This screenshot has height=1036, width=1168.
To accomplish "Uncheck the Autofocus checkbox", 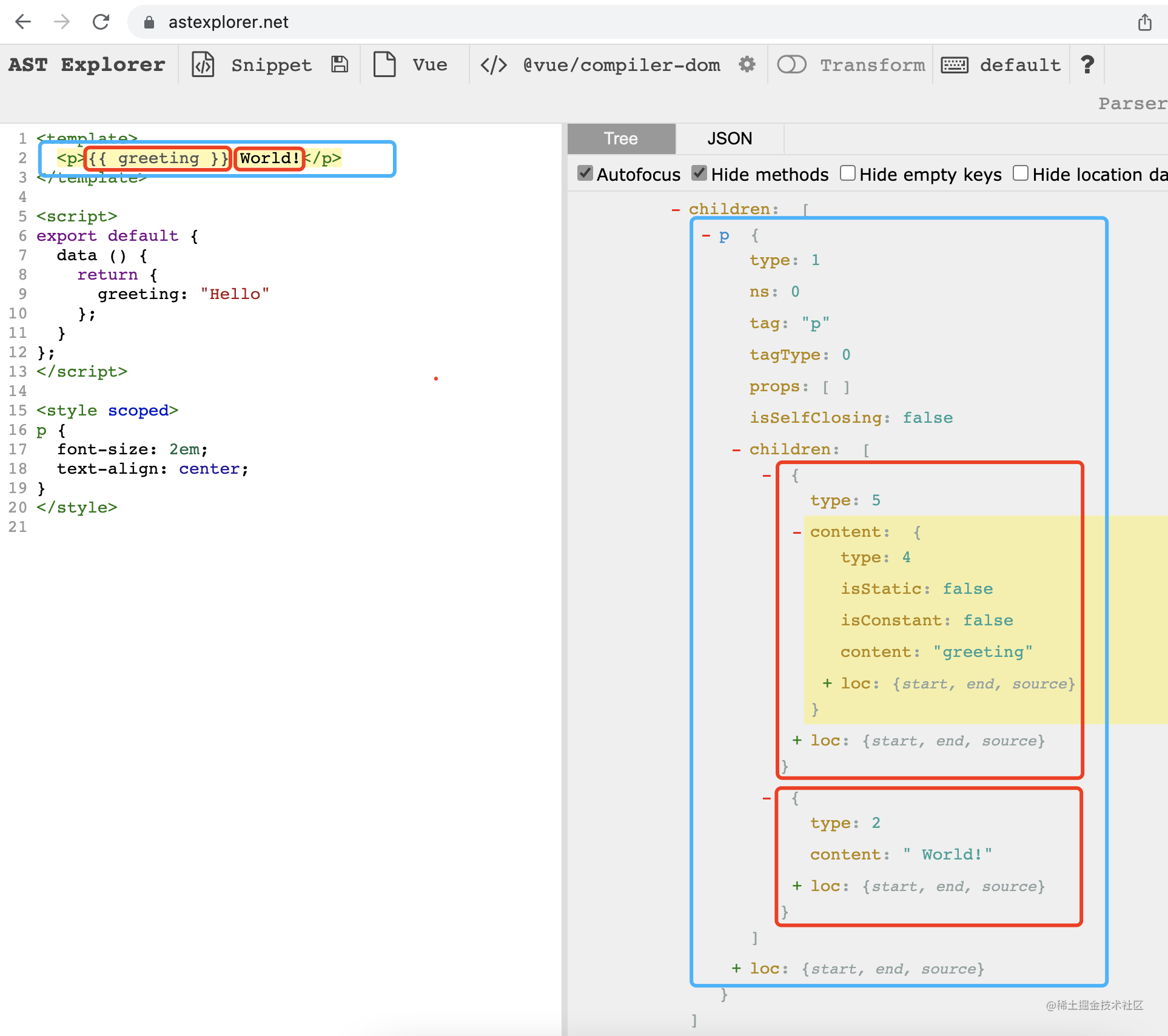I will click(585, 173).
